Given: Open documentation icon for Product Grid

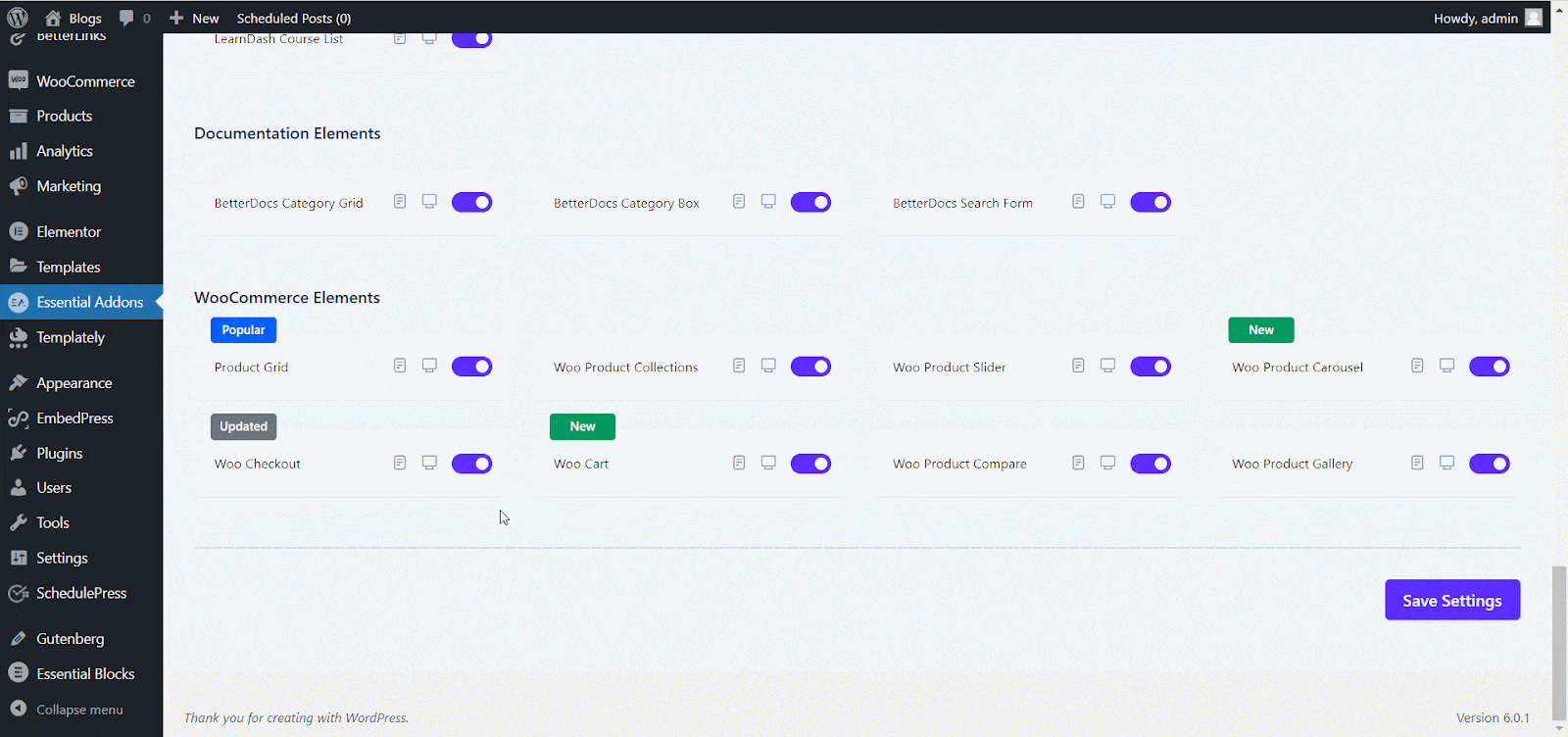Looking at the screenshot, I should pyautogui.click(x=400, y=366).
